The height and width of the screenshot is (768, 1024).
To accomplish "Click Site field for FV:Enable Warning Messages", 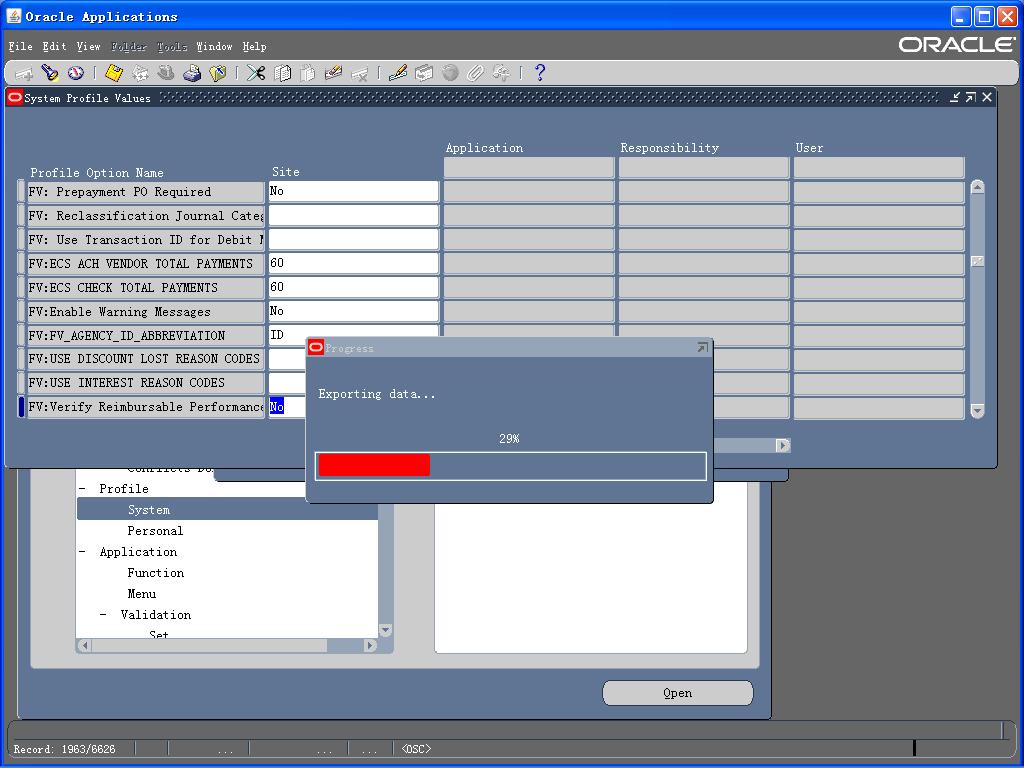I will click(353, 311).
